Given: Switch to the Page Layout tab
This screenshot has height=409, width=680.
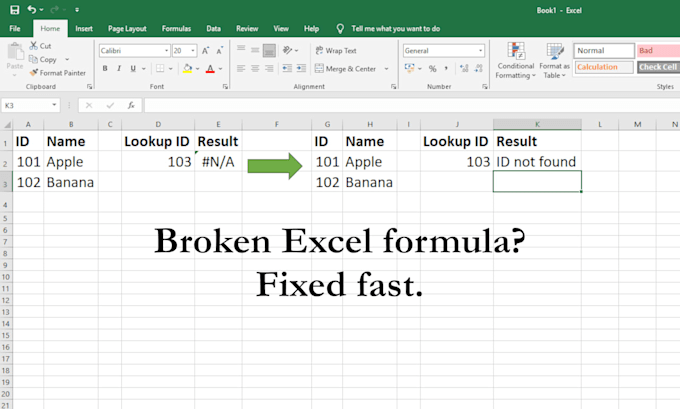Looking at the screenshot, I should pyautogui.click(x=127, y=29).
